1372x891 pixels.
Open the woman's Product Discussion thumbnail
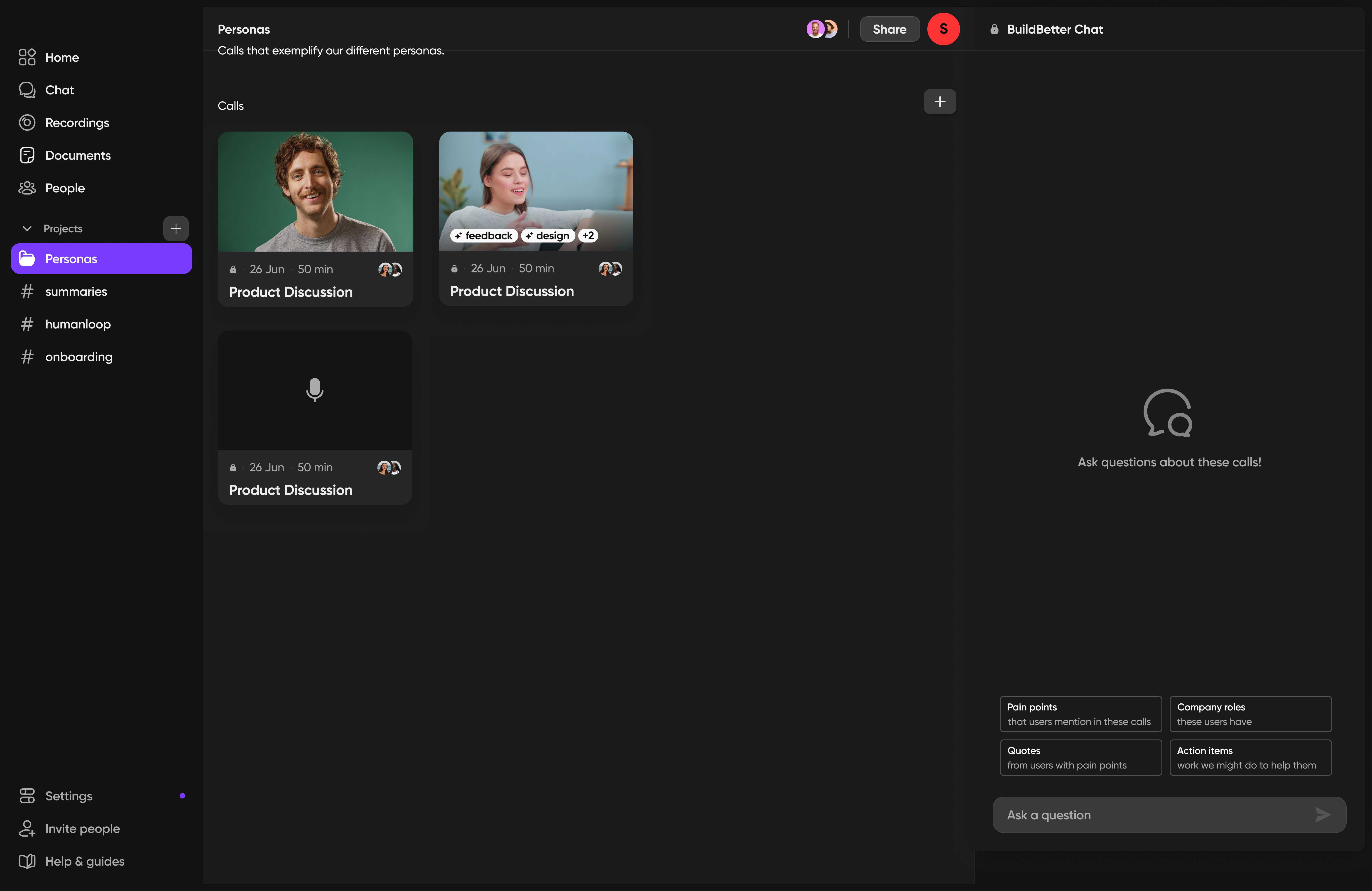tap(536, 191)
